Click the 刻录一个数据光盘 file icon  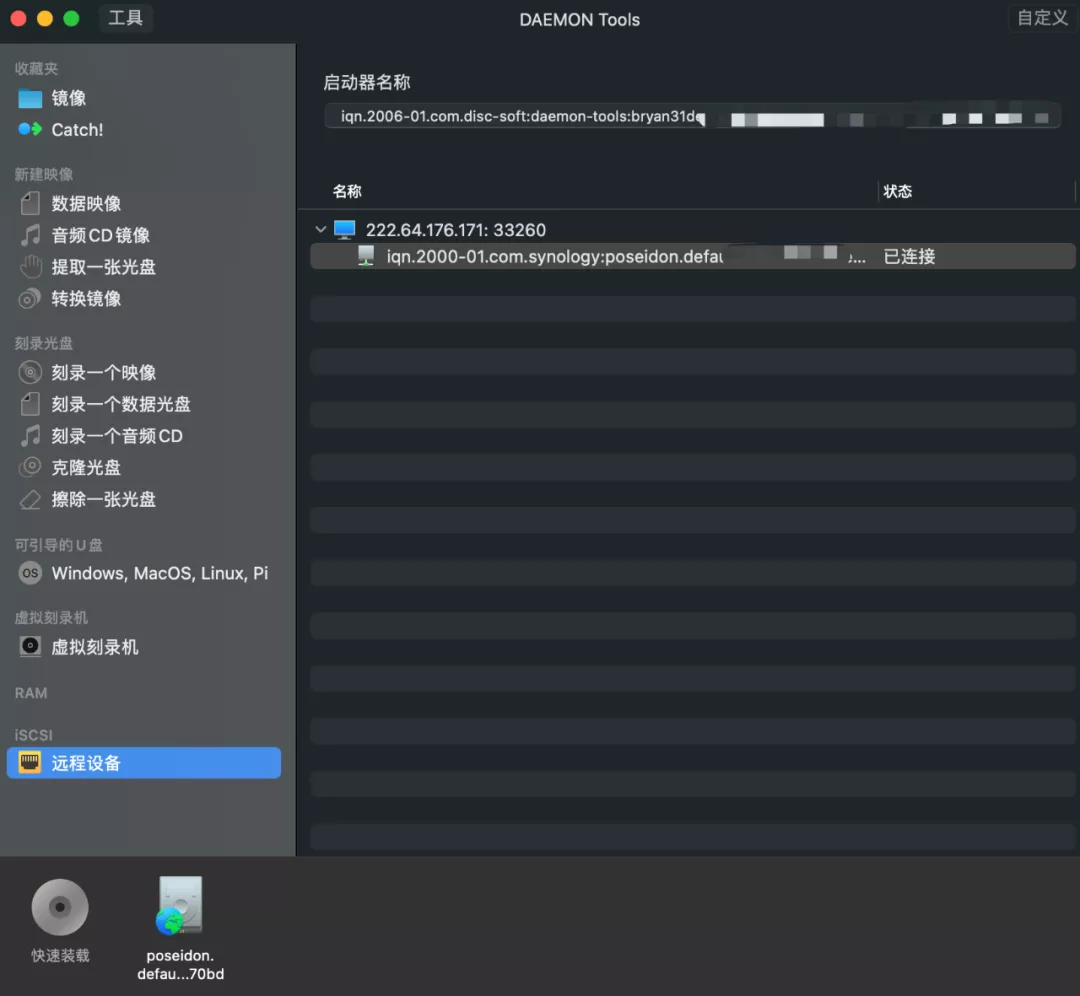pos(30,404)
